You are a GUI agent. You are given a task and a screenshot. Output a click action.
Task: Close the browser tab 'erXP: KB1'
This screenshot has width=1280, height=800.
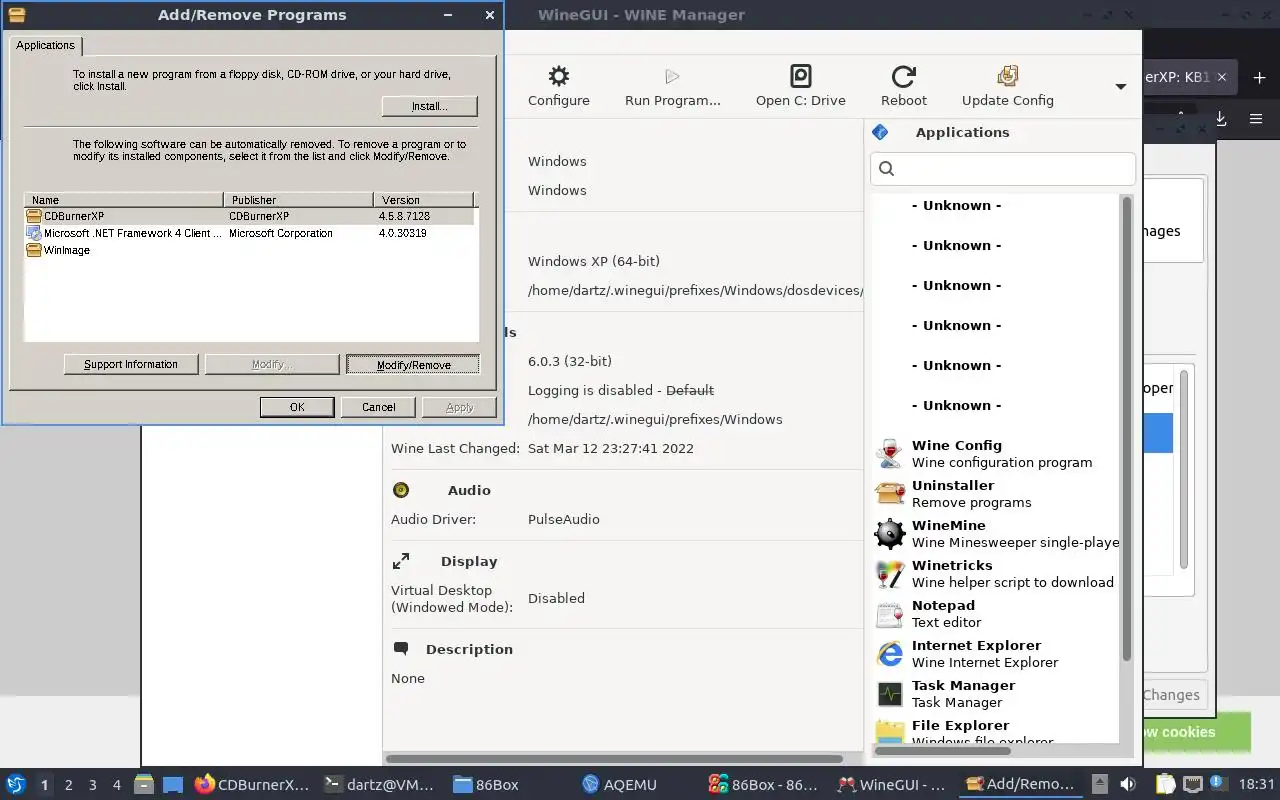pyautogui.click(x=1222, y=77)
